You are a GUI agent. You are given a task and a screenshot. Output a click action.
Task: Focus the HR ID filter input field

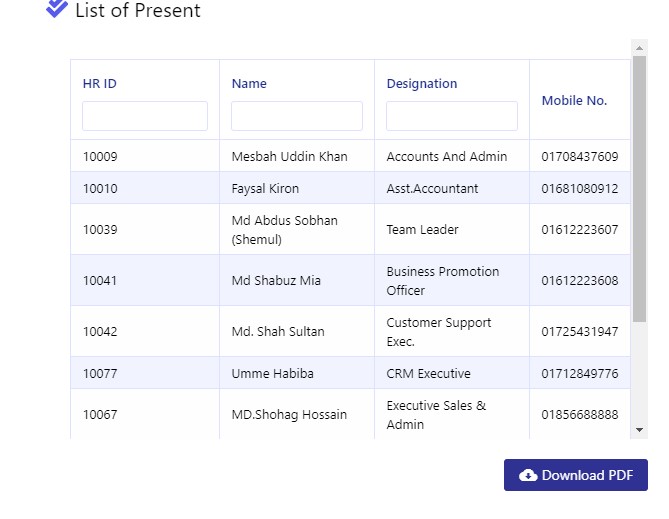(145, 116)
